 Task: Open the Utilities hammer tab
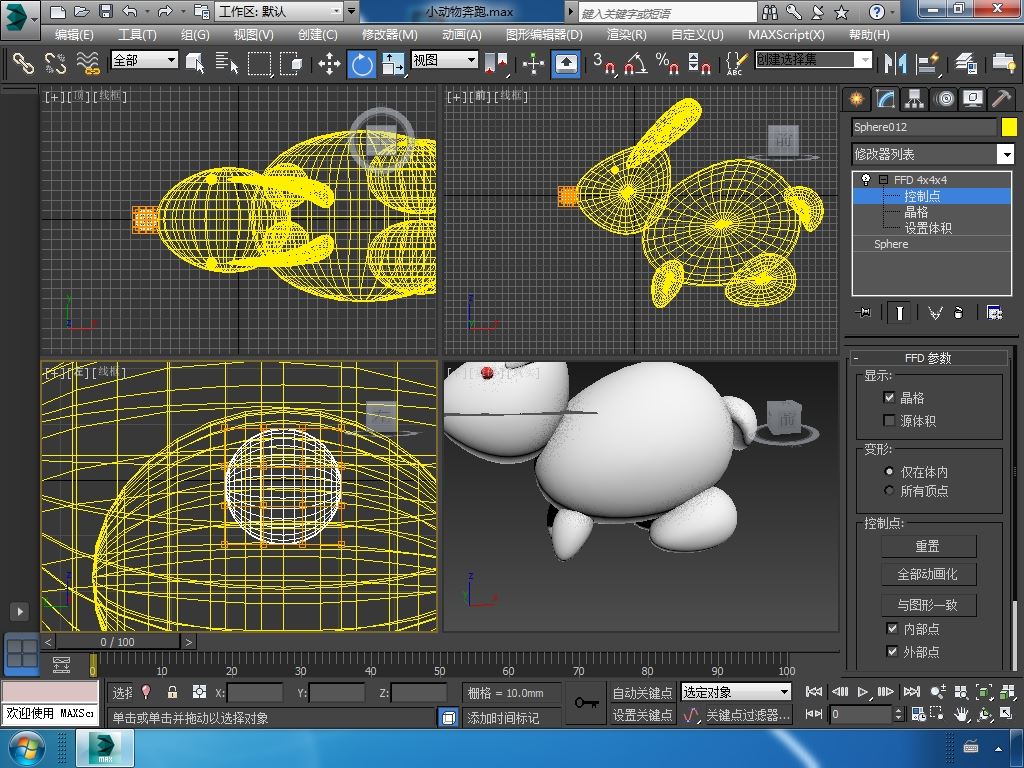(x=1001, y=99)
